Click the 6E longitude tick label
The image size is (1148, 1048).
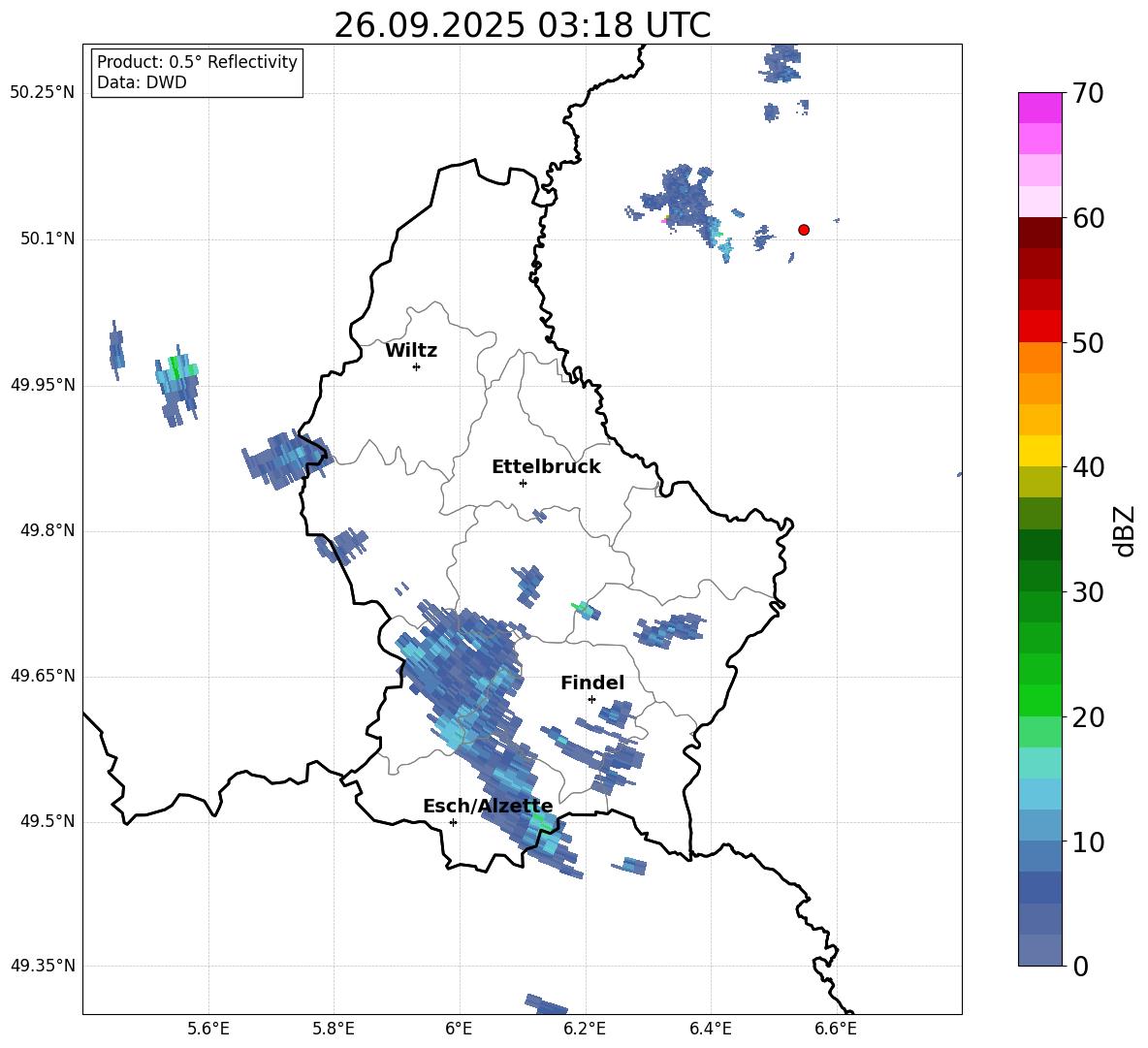click(x=459, y=1029)
